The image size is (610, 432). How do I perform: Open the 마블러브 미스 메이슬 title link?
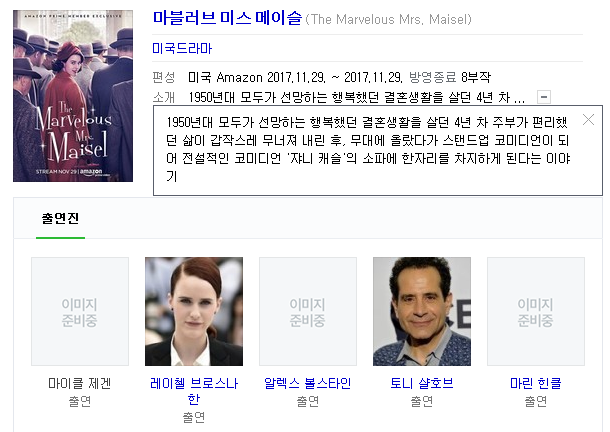[x=227, y=18]
